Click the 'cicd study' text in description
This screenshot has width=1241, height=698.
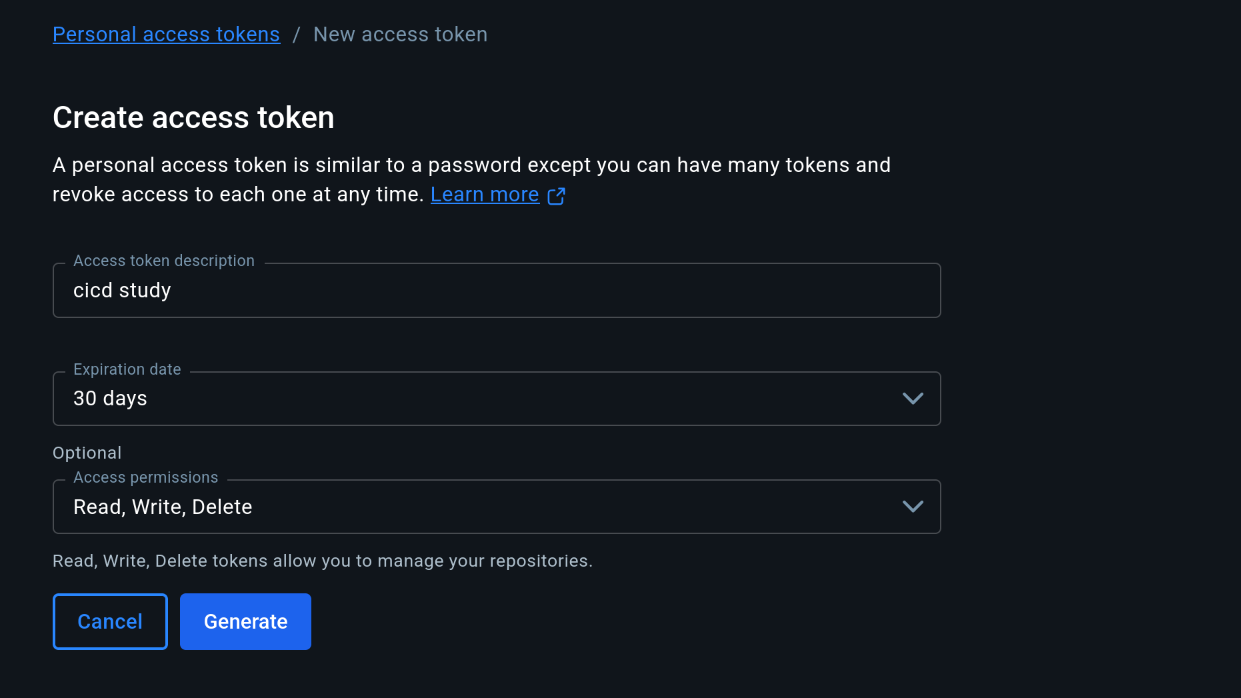pyautogui.click(x=122, y=290)
